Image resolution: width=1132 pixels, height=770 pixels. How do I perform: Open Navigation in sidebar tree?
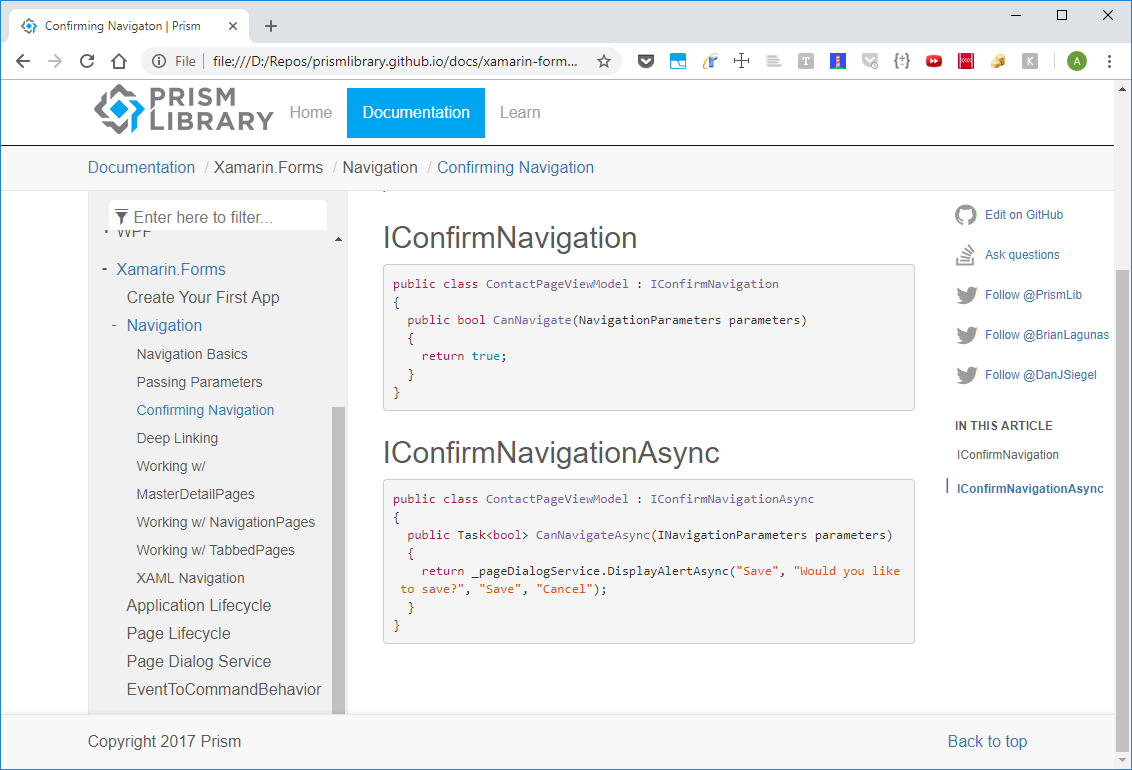[x=165, y=325]
